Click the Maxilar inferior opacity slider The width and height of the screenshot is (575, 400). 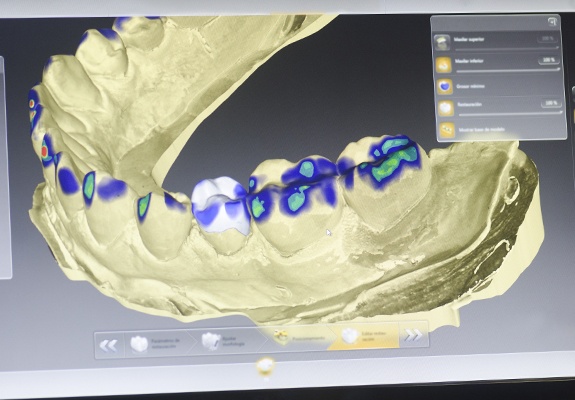point(508,70)
